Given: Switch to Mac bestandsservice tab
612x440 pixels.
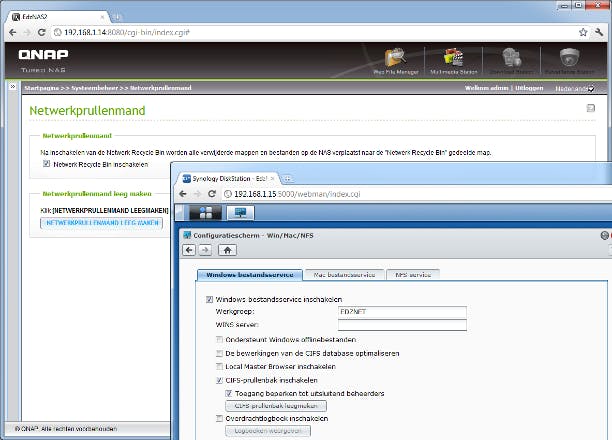Looking at the screenshot, I should pos(344,275).
